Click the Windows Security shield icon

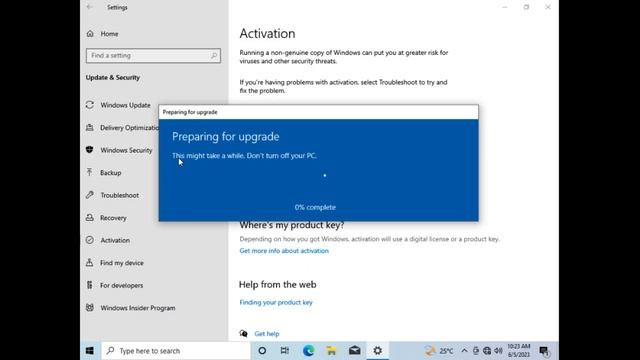[x=90, y=150]
